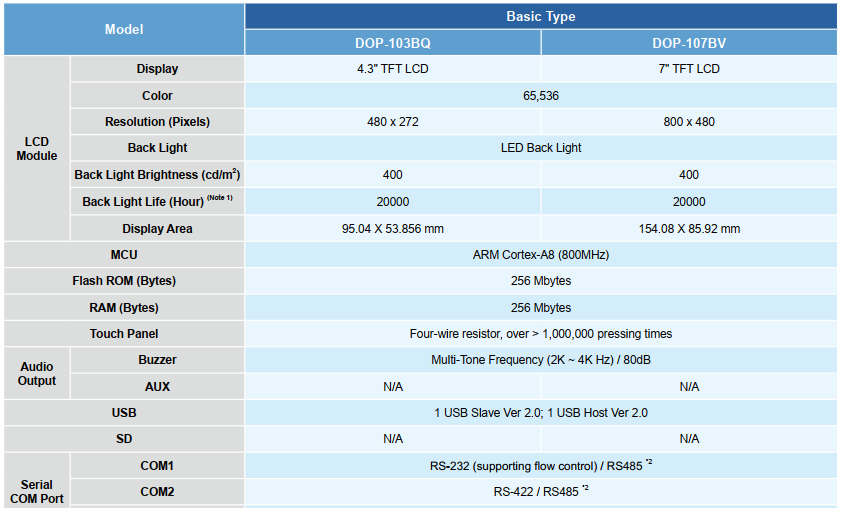Select the USB Slave/Host Ver 2.0 value
The image size is (850, 508).
click(x=540, y=413)
